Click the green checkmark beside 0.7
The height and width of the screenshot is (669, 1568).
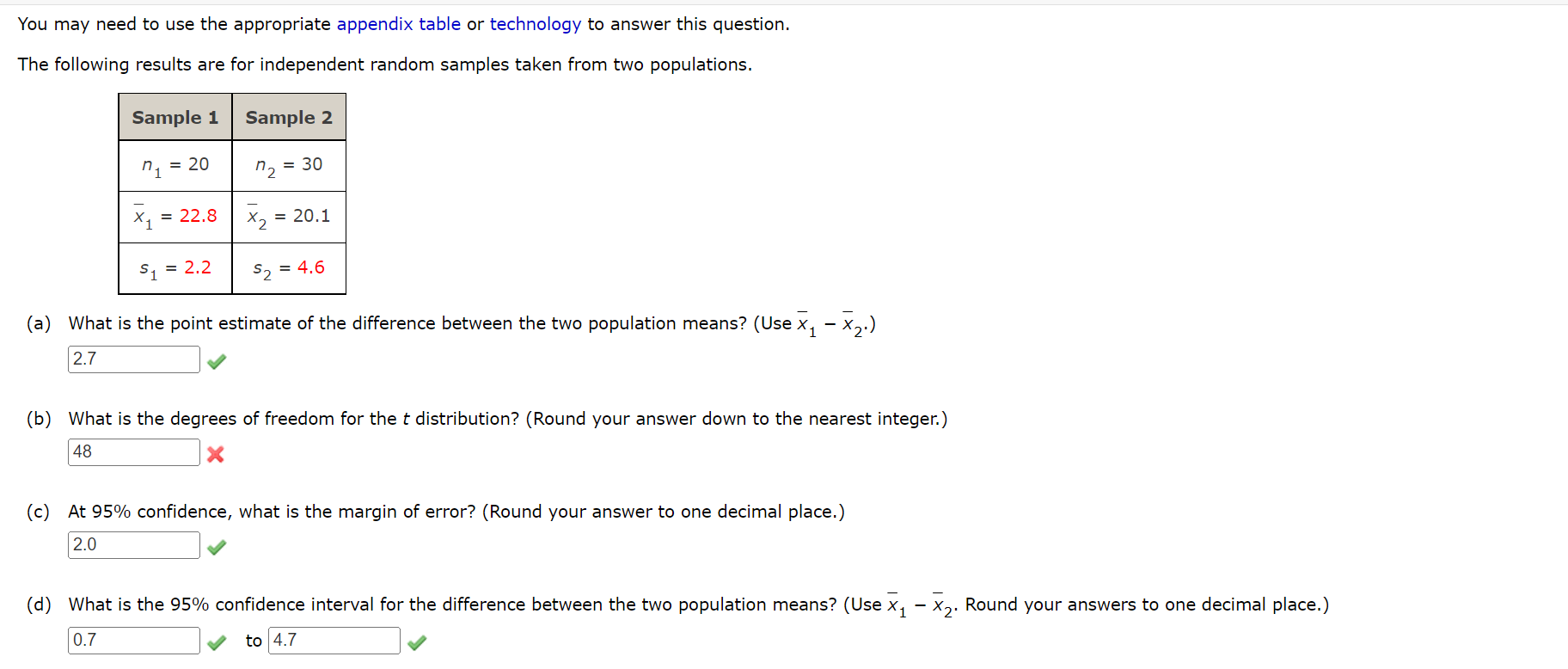coord(217,642)
